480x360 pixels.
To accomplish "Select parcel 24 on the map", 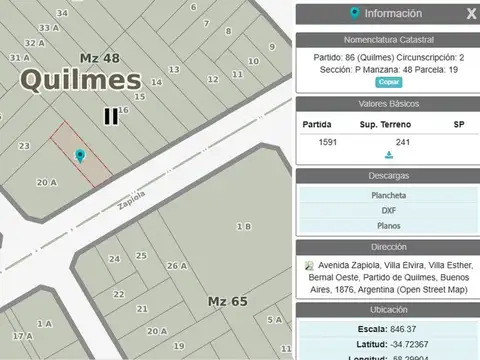I will 114,259.
